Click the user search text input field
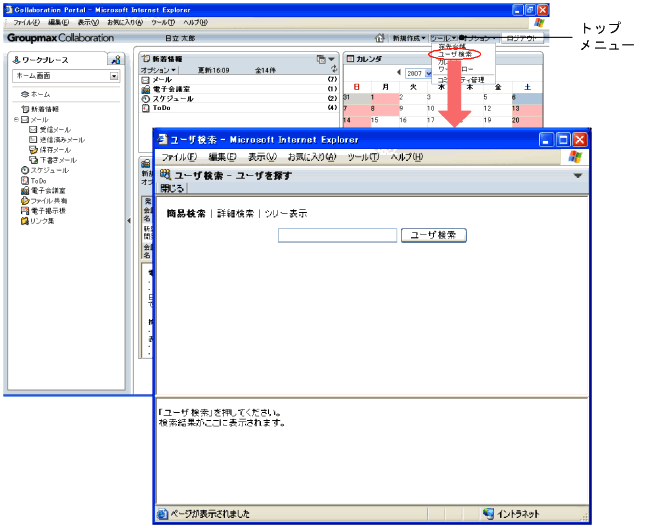Screen dimensions: 652x528 pos(337,235)
